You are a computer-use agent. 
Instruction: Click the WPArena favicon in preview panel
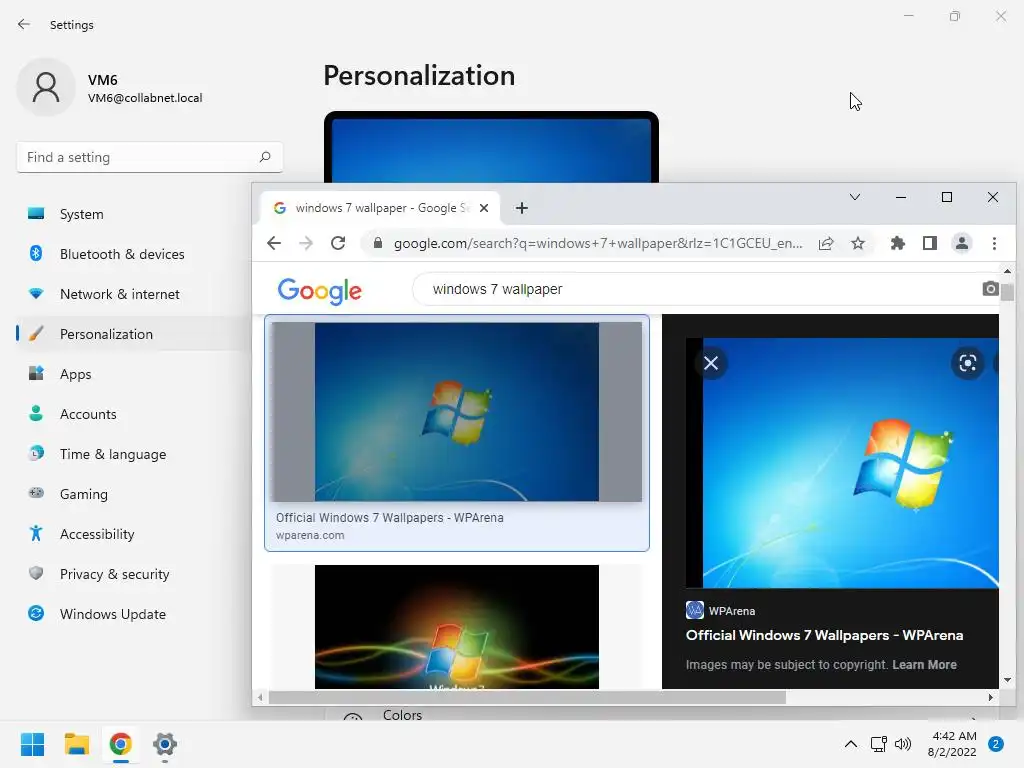point(694,611)
